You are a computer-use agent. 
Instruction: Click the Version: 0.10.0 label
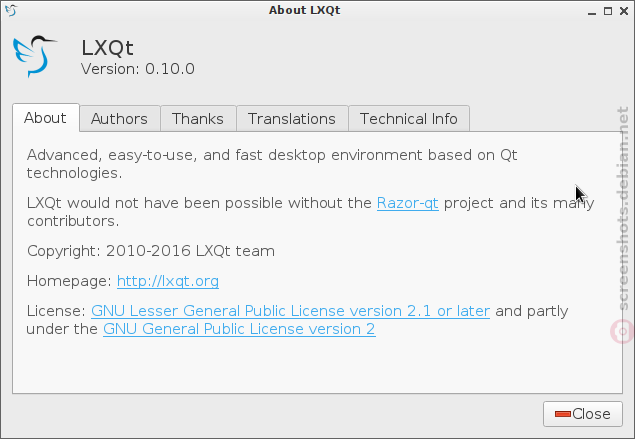tap(138, 69)
